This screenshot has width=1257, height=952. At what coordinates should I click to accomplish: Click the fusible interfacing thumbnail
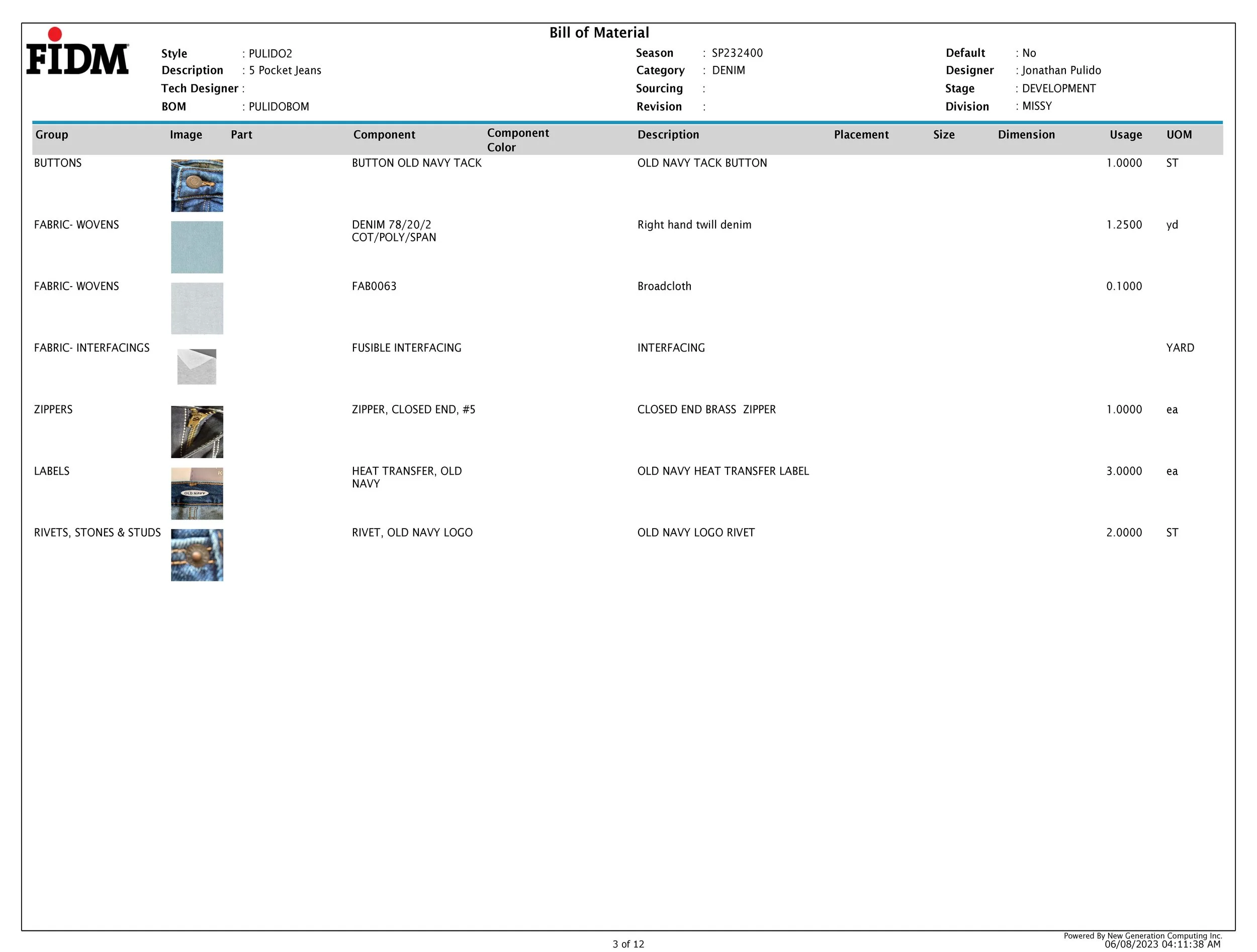[197, 367]
